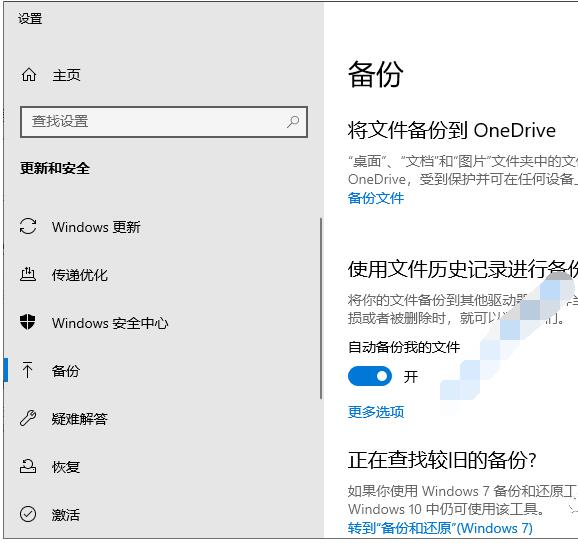Screen dimensions: 578x543
Task: Follow the 转到"备份和还原"(Windows 7) link
Action: (x=440, y=528)
